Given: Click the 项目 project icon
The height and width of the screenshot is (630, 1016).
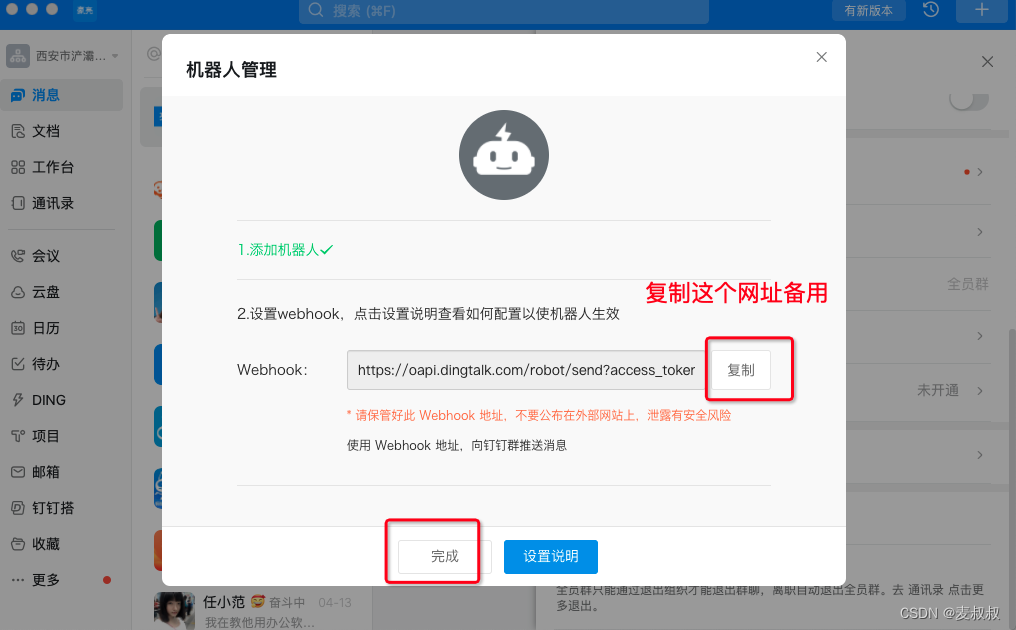Looking at the screenshot, I should click(18, 436).
